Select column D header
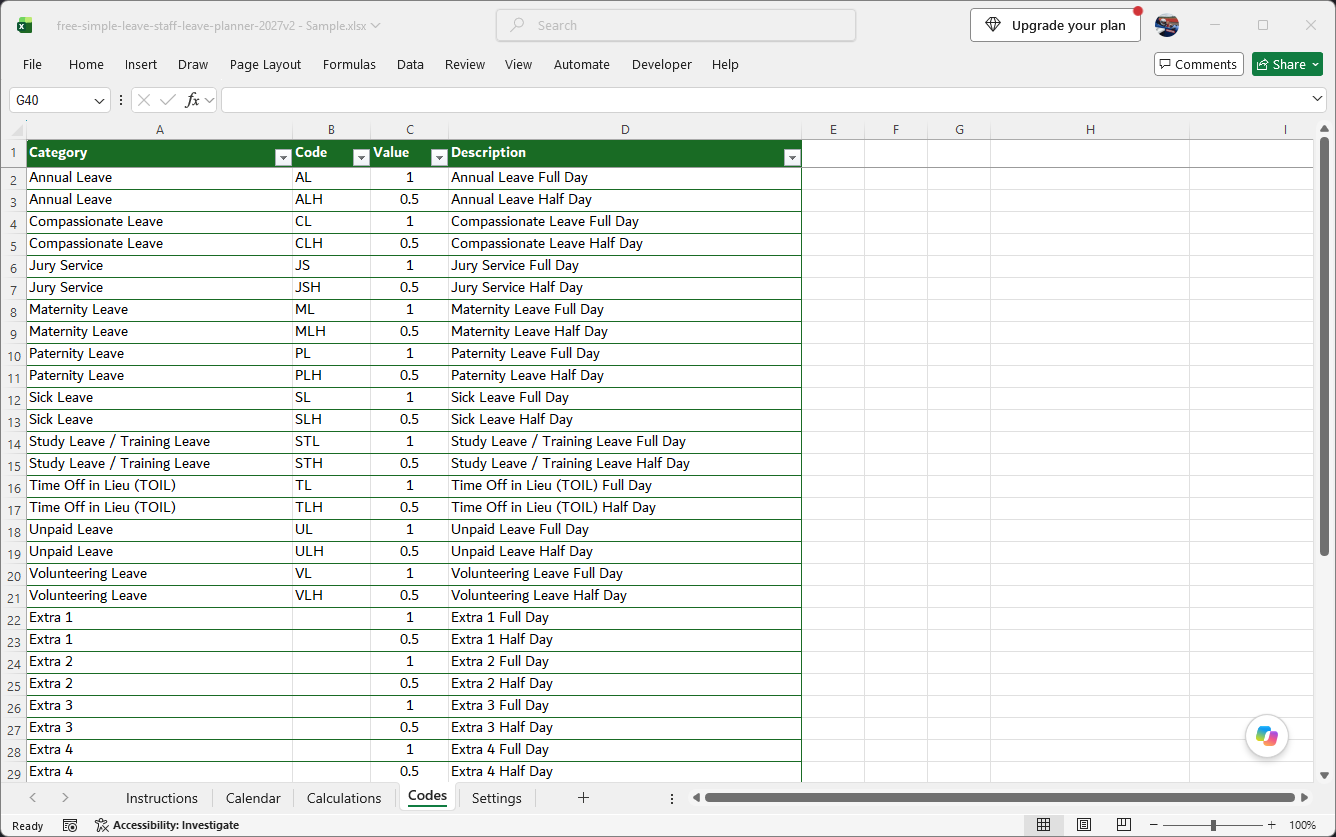The height and width of the screenshot is (837, 1336). point(625,130)
